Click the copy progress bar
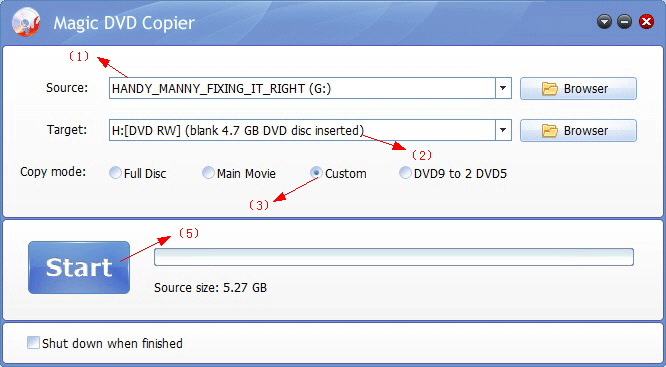The image size is (666, 367). click(x=394, y=257)
